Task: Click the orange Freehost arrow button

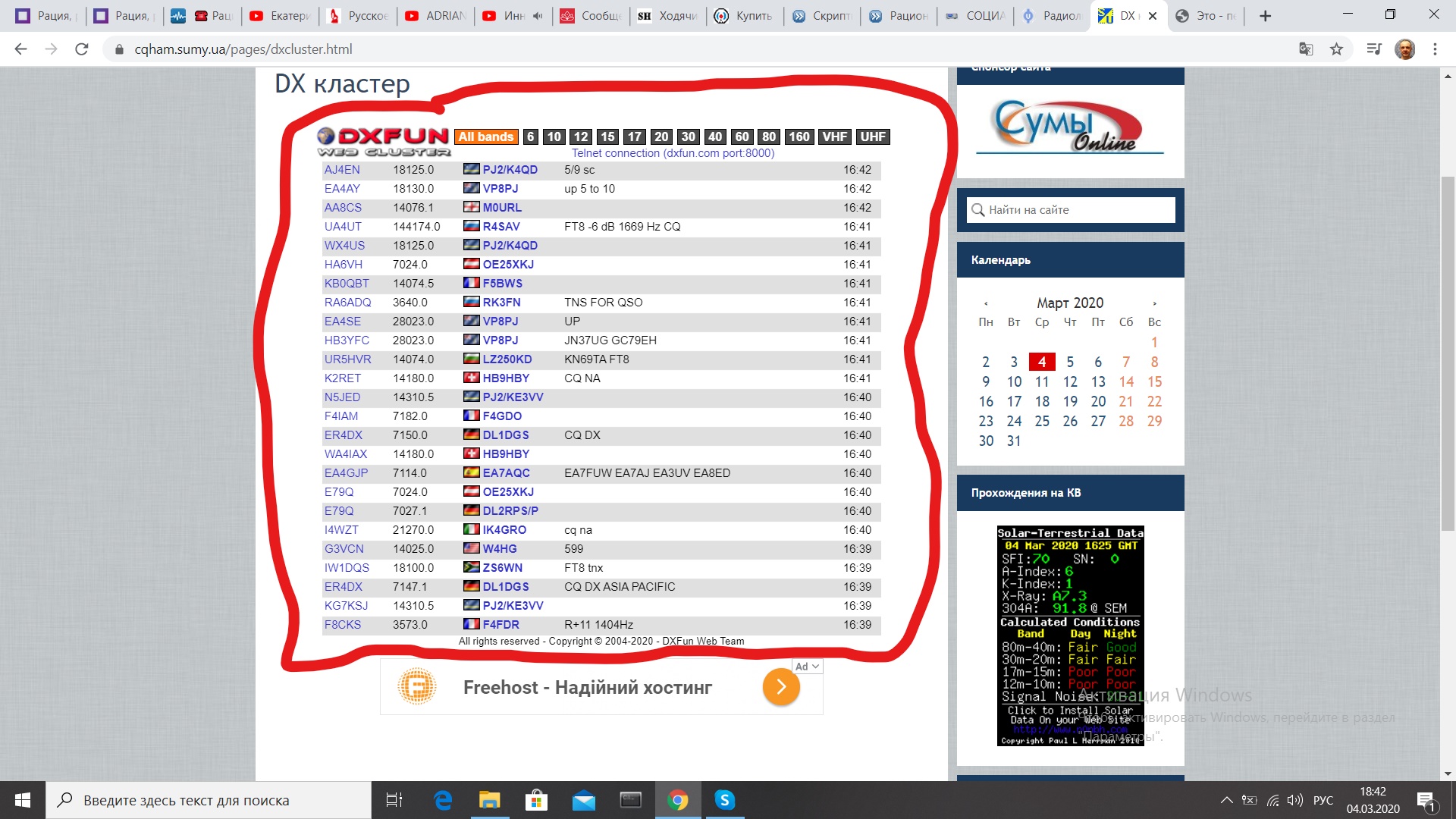Action: tap(781, 687)
